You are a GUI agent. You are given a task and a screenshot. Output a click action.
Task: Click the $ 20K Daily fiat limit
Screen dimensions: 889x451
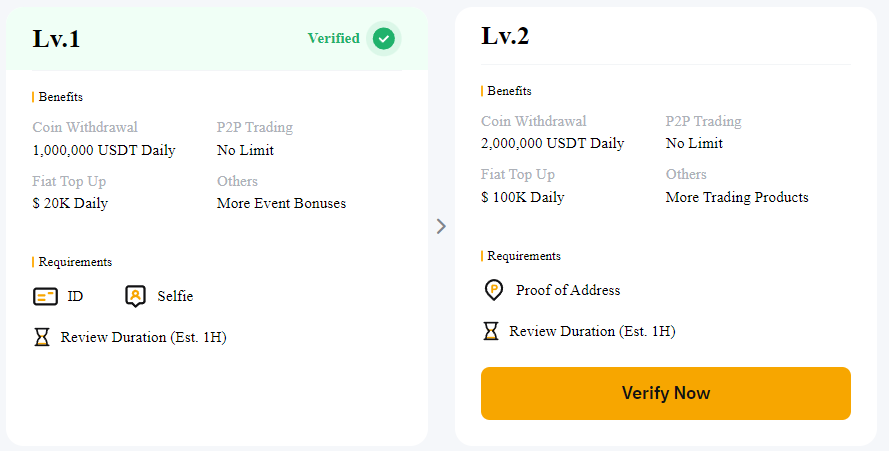tap(70, 203)
